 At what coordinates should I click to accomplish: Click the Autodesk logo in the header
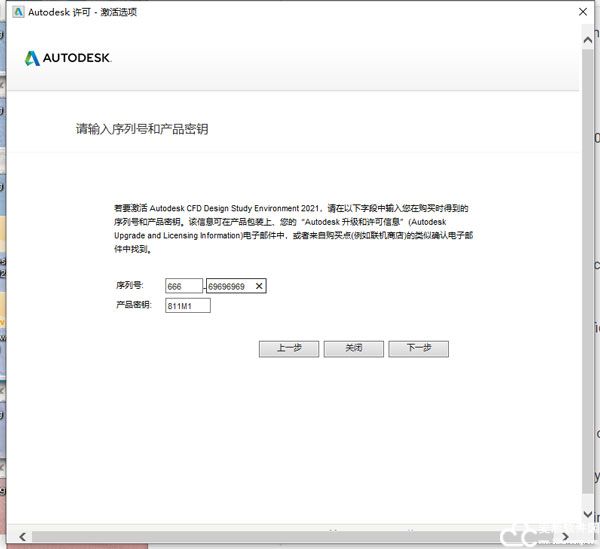tap(68, 58)
